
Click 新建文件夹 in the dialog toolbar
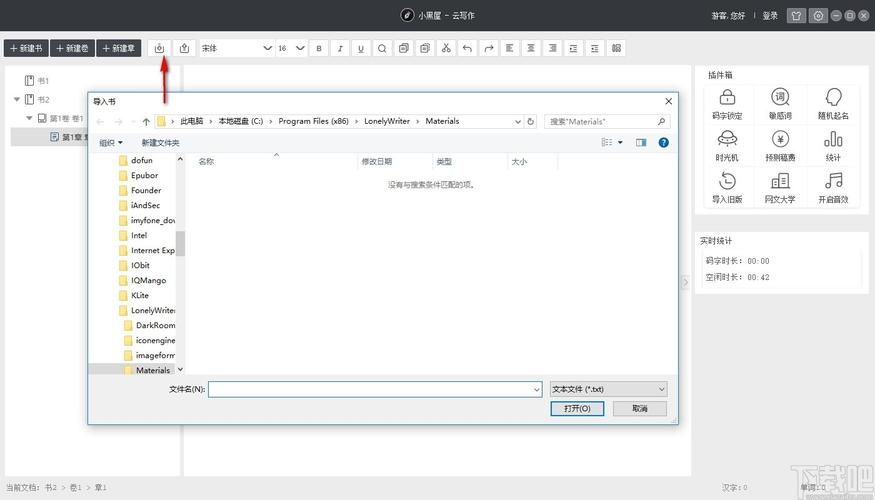pyautogui.click(x=160, y=143)
